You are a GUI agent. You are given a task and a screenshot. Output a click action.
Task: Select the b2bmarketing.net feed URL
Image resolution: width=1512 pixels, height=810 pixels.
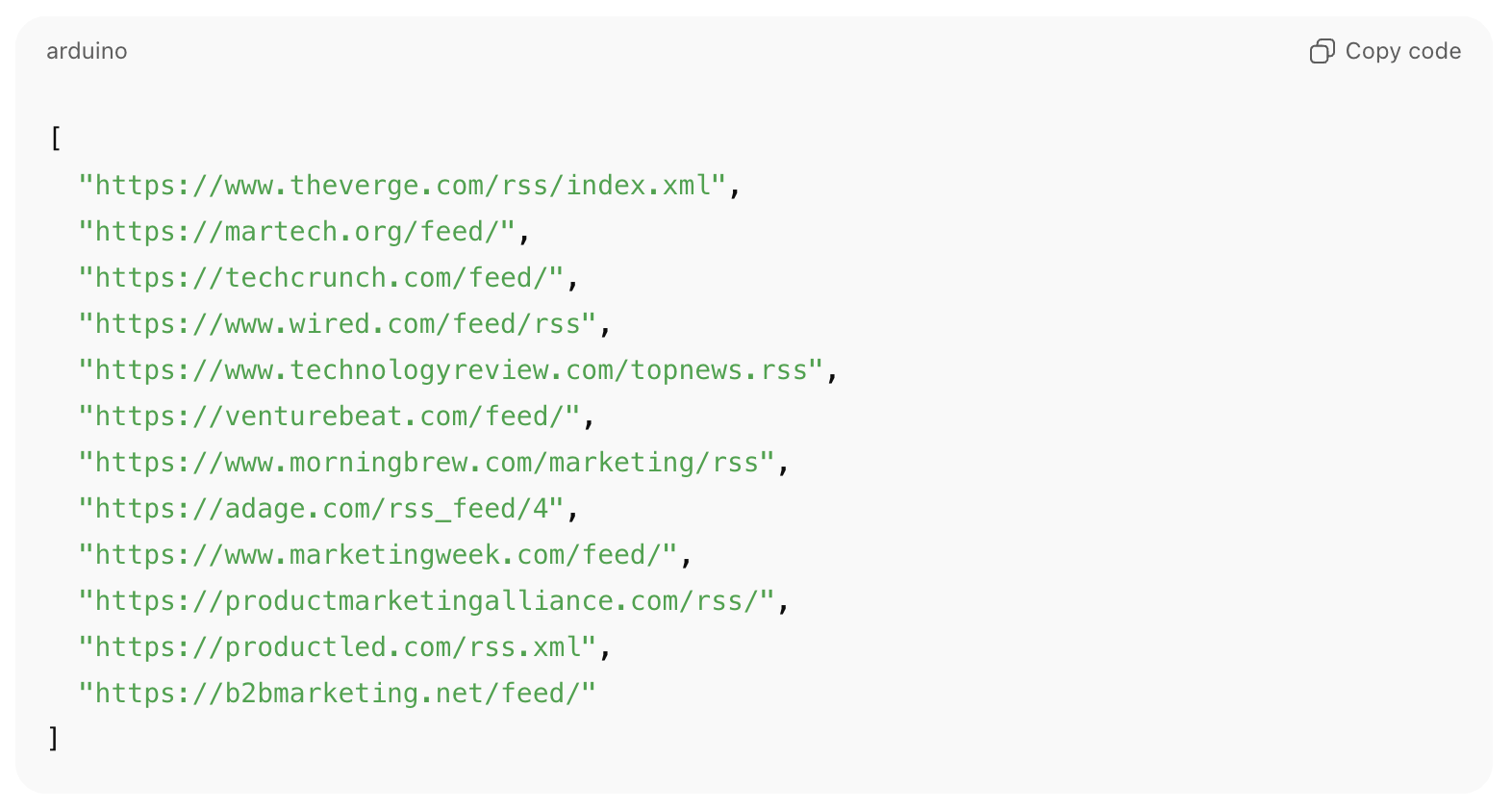[338, 693]
